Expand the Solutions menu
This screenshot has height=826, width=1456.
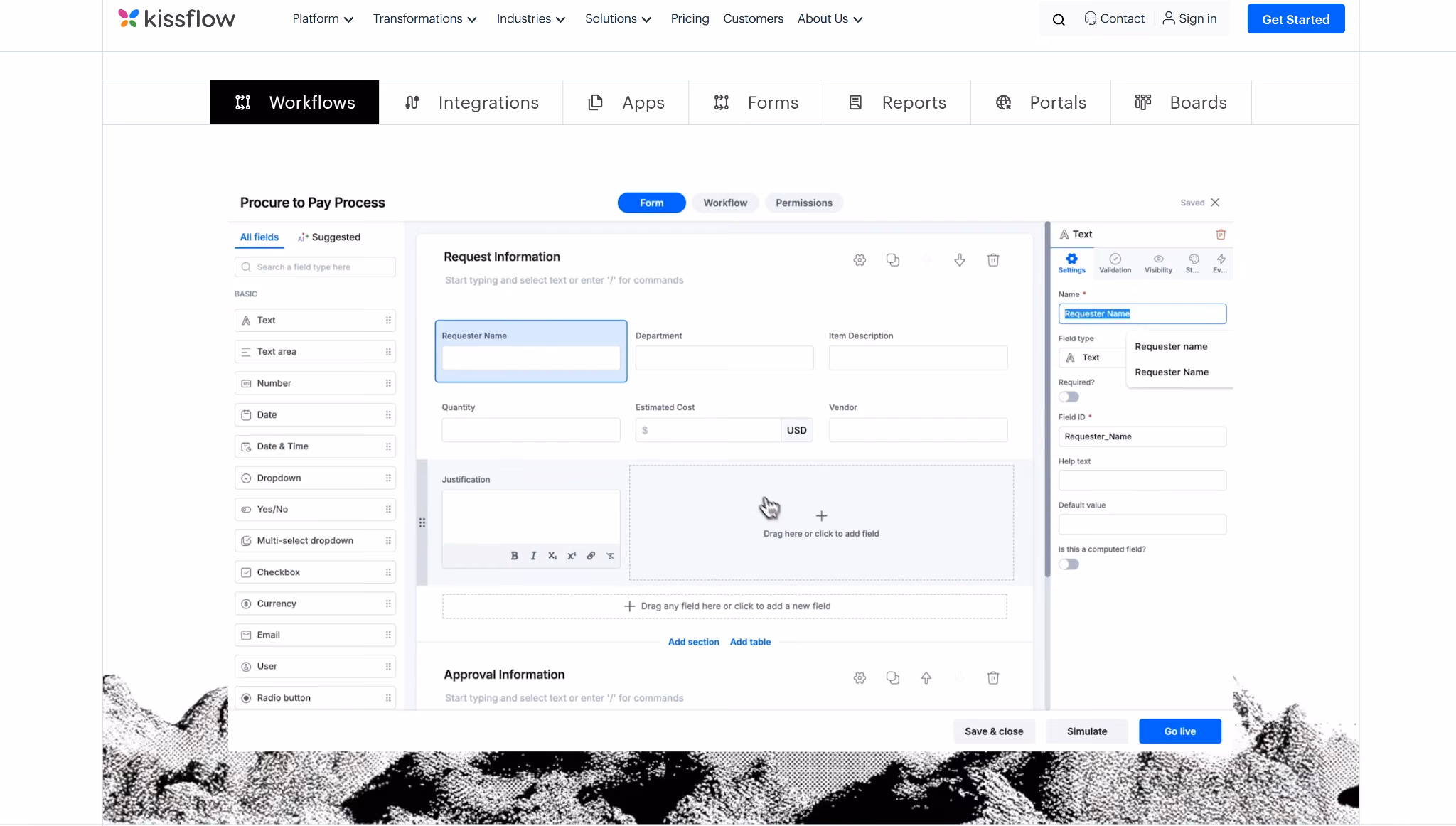(x=618, y=19)
